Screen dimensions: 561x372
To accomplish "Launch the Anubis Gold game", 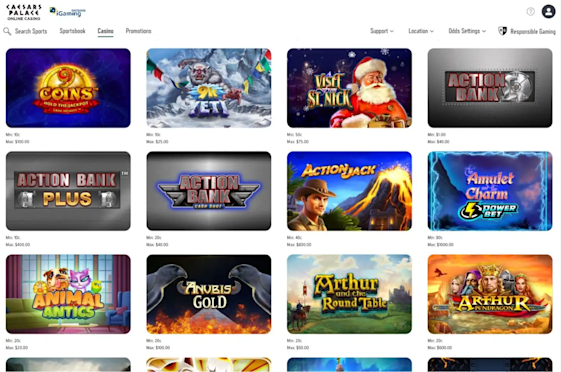I will coord(209,294).
